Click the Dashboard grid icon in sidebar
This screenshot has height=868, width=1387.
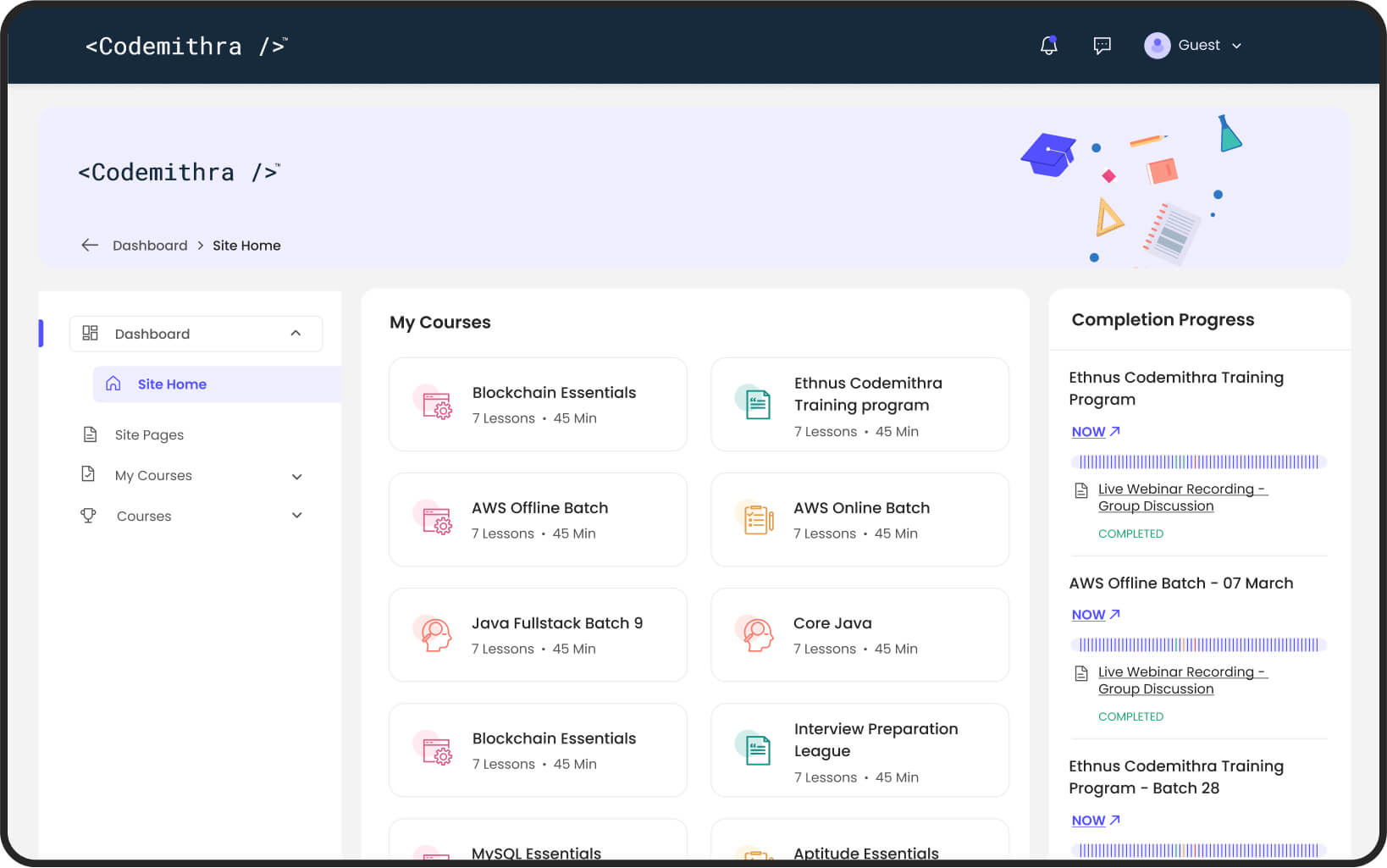pyautogui.click(x=90, y=333)
